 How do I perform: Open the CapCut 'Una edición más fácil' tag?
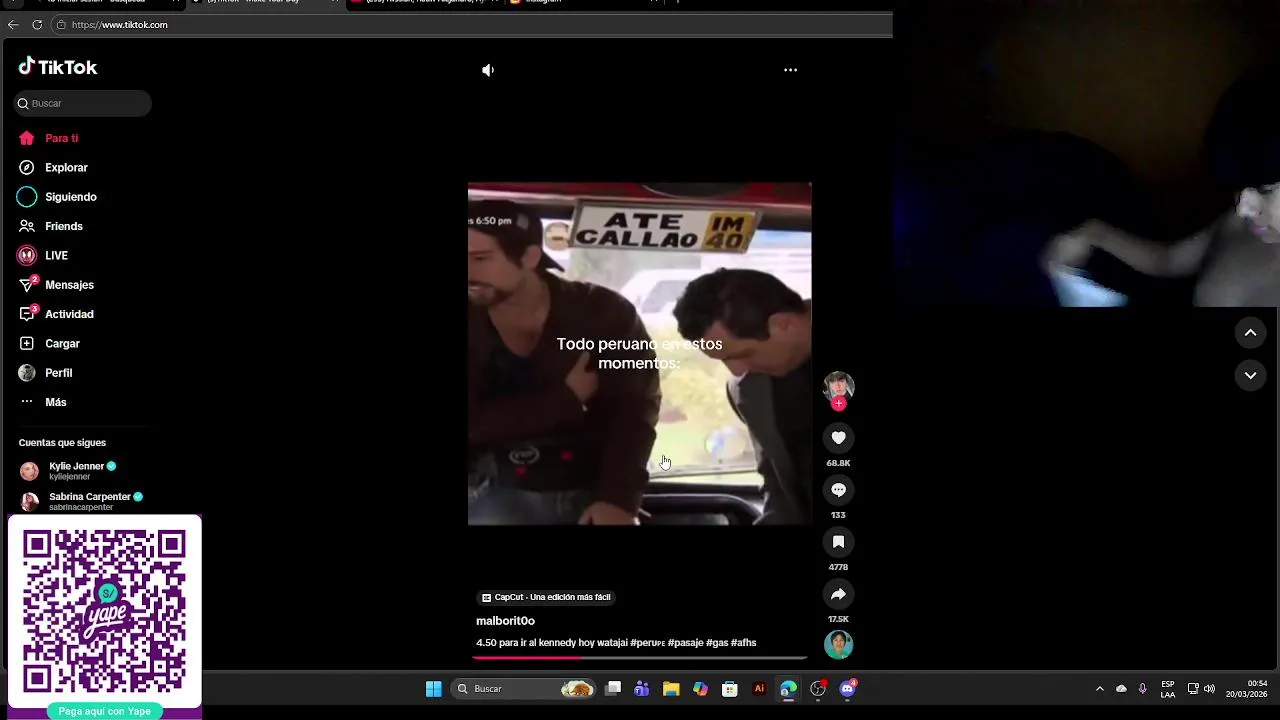pos(545,597)
